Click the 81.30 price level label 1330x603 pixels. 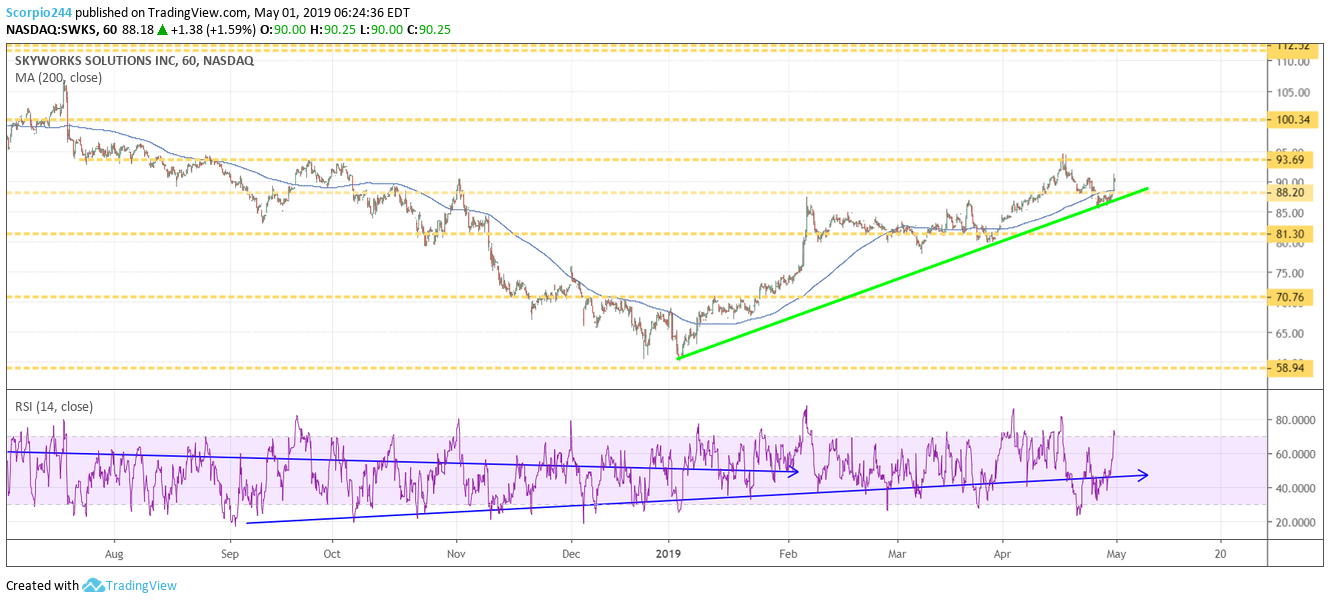1290,234
